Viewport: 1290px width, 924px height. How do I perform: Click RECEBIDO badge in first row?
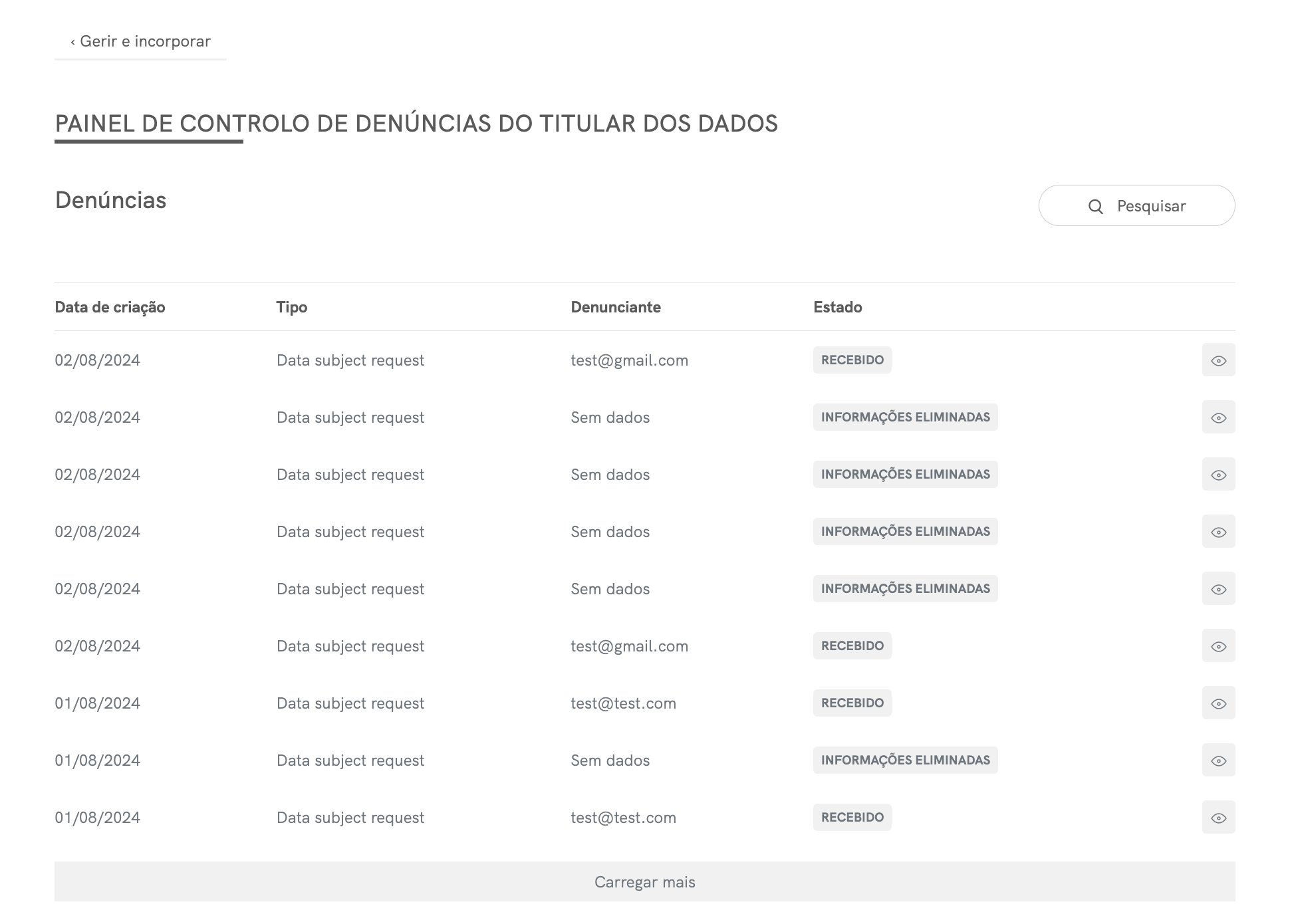click(852, 360)
